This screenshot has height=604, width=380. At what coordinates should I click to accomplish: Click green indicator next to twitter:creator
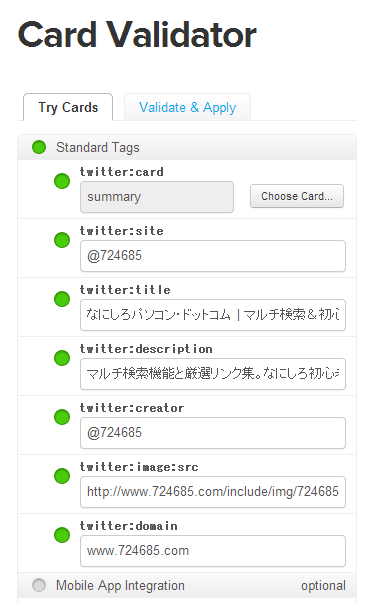tap(62, 417)
